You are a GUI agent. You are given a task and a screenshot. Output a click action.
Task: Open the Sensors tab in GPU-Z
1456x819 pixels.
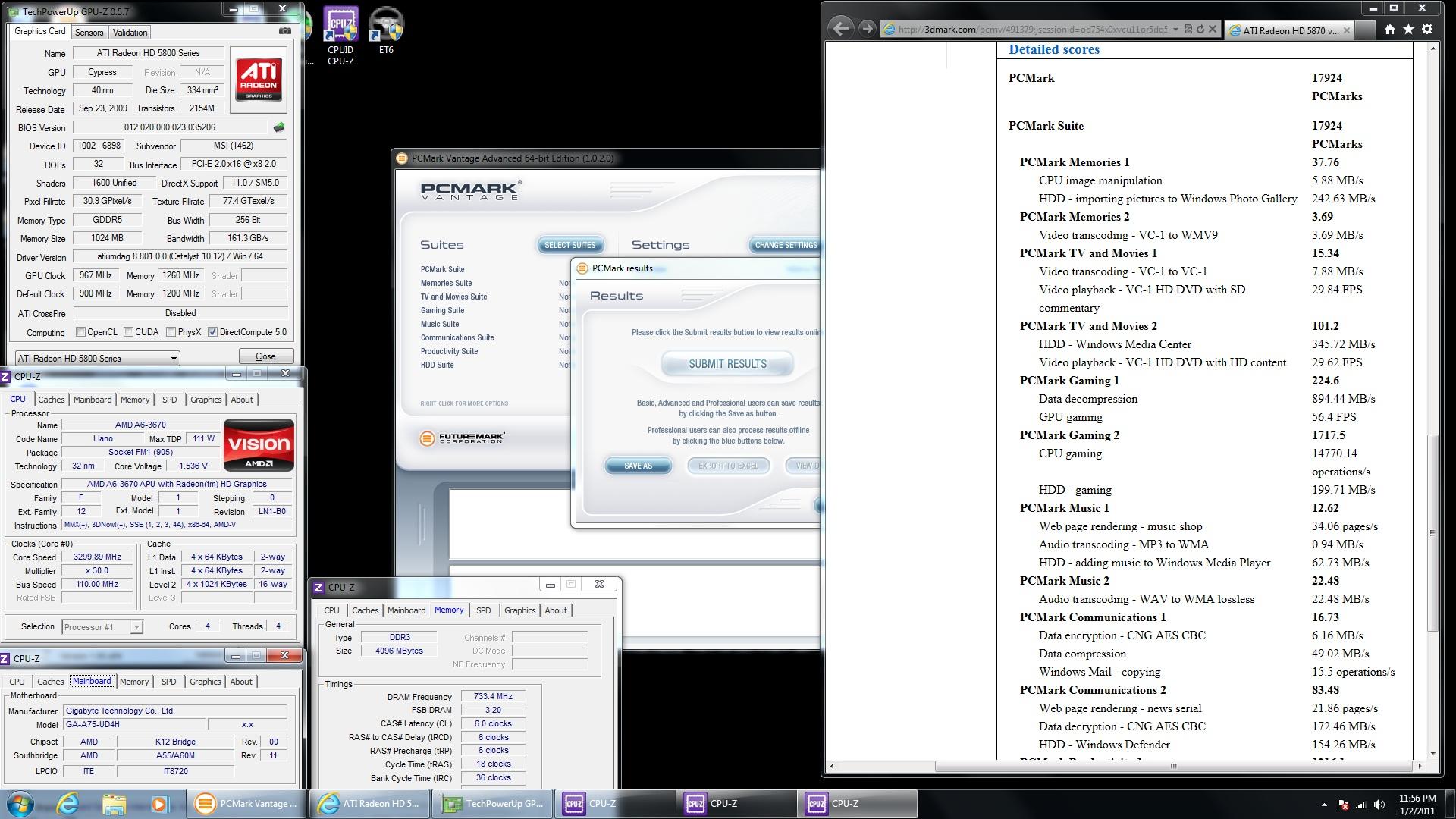click(89, 32)
